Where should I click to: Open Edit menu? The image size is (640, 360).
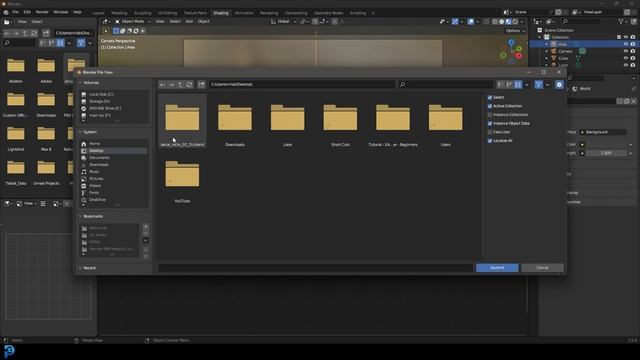(27, 12)
